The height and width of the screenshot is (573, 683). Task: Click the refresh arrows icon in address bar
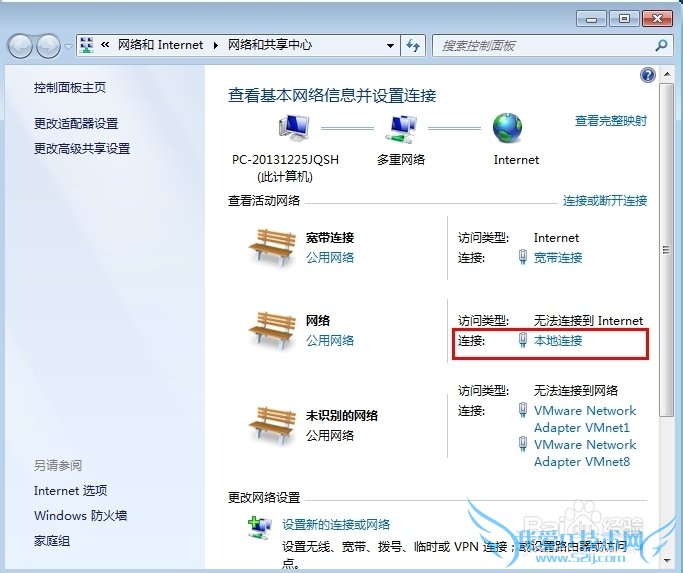pyautogui.click(x=413, y=45)
